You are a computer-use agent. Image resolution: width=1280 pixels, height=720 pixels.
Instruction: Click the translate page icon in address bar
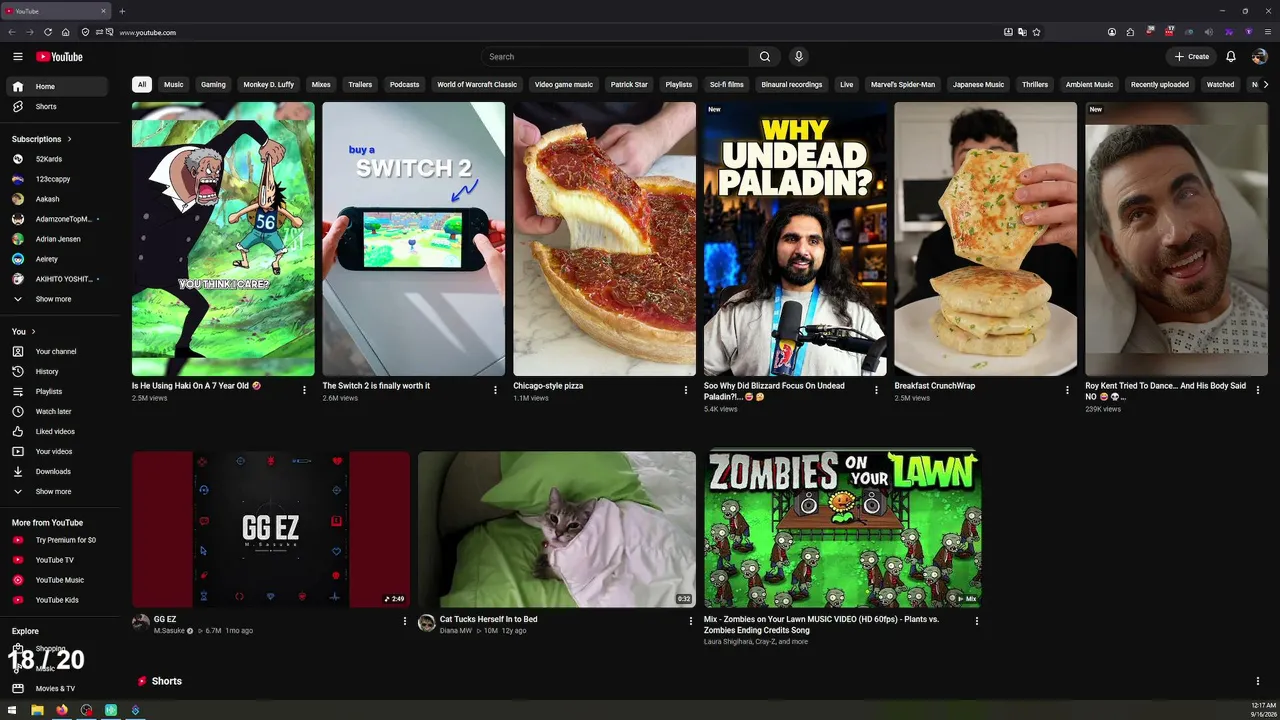coord(1022,32)
